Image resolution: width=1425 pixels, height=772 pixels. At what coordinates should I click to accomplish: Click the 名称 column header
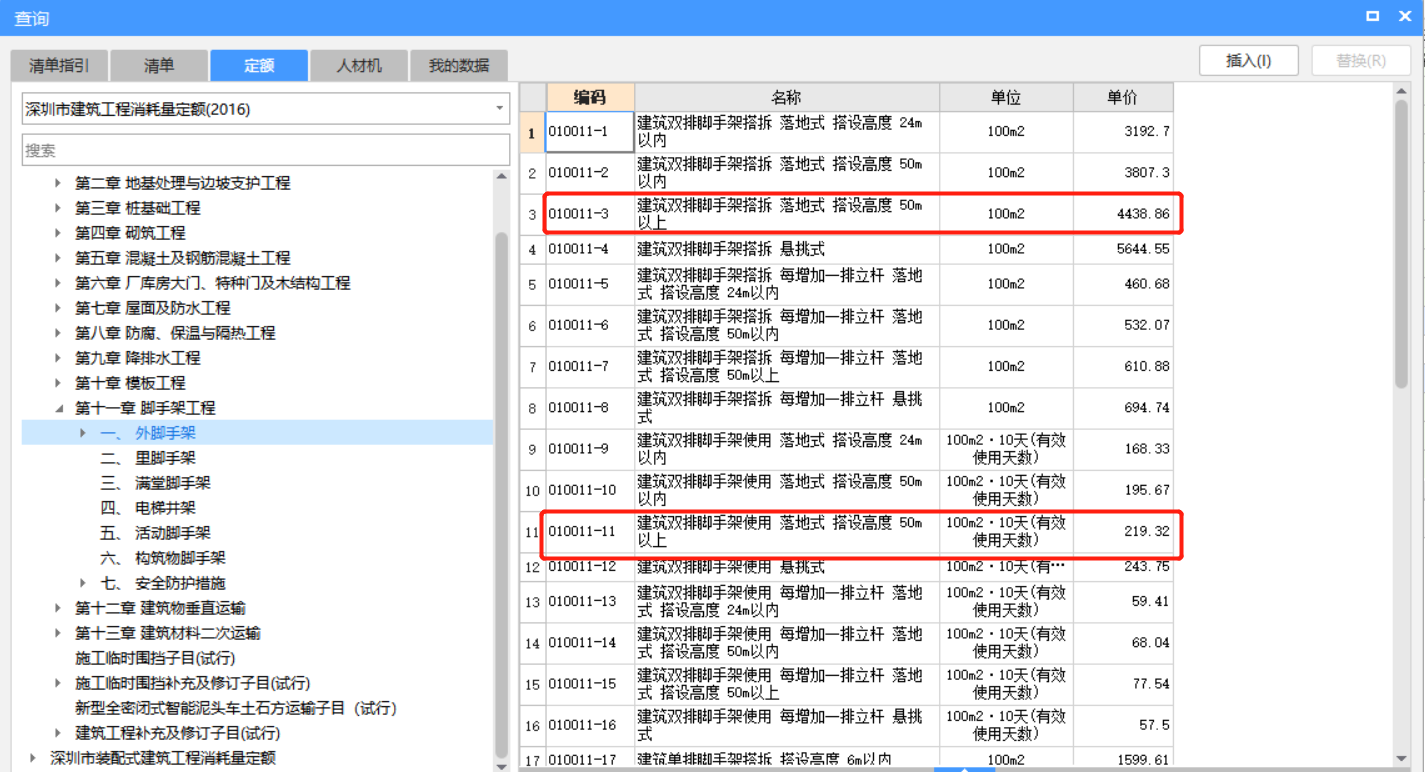pos(787,97)
